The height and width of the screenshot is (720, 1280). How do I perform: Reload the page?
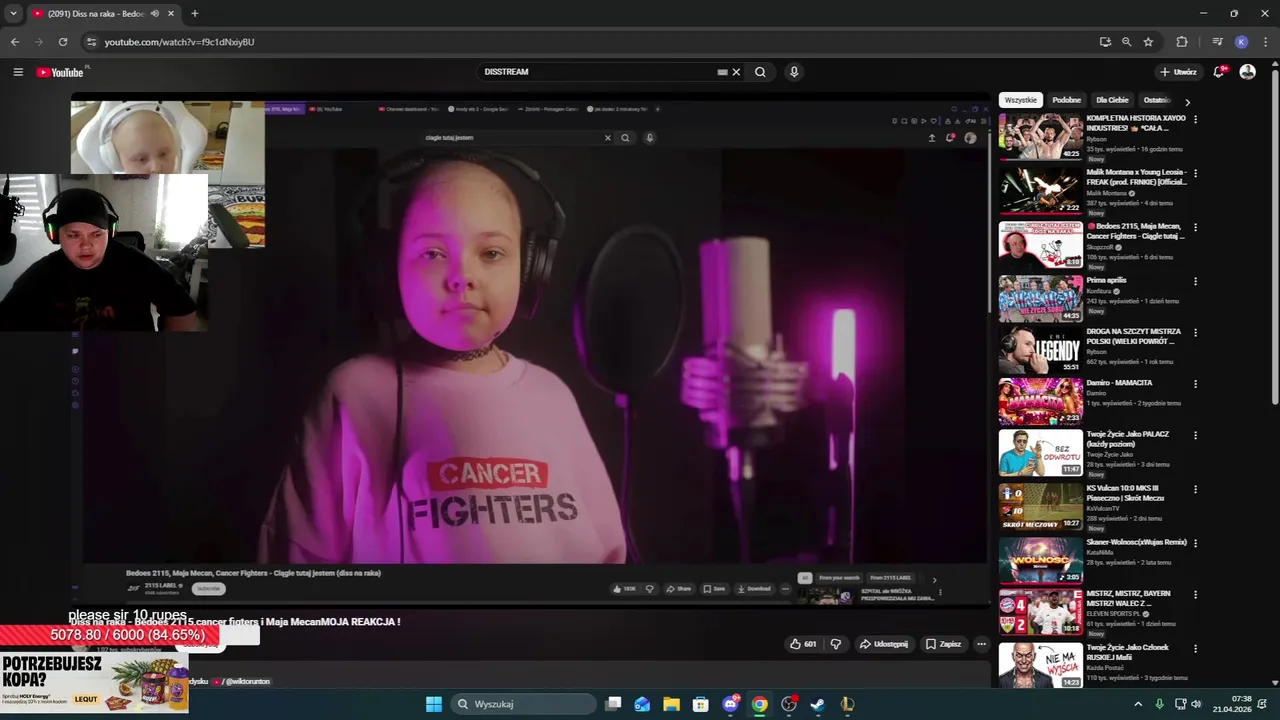click(x=63, y=42)
